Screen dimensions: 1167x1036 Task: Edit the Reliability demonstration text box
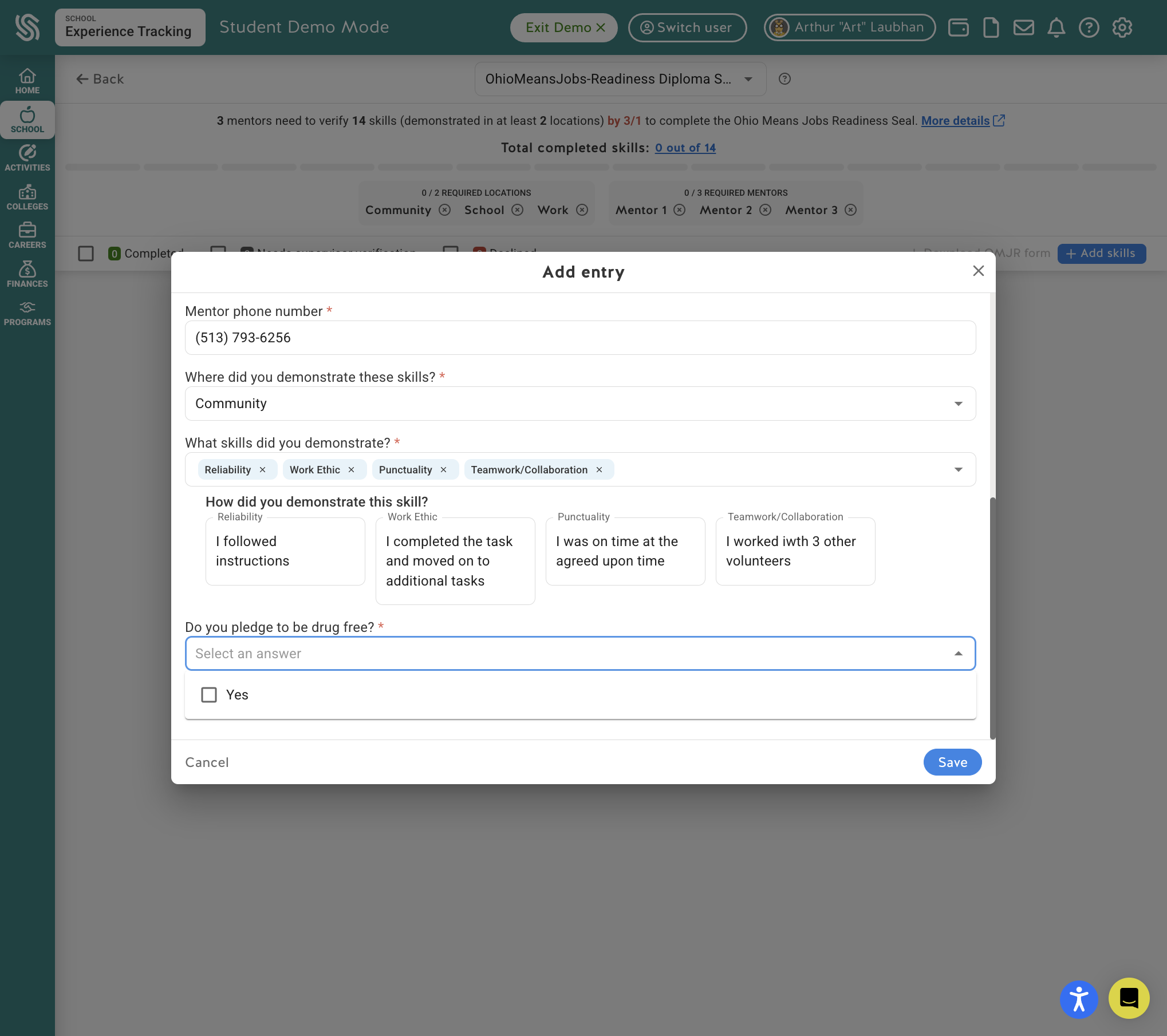click(285, 551)
